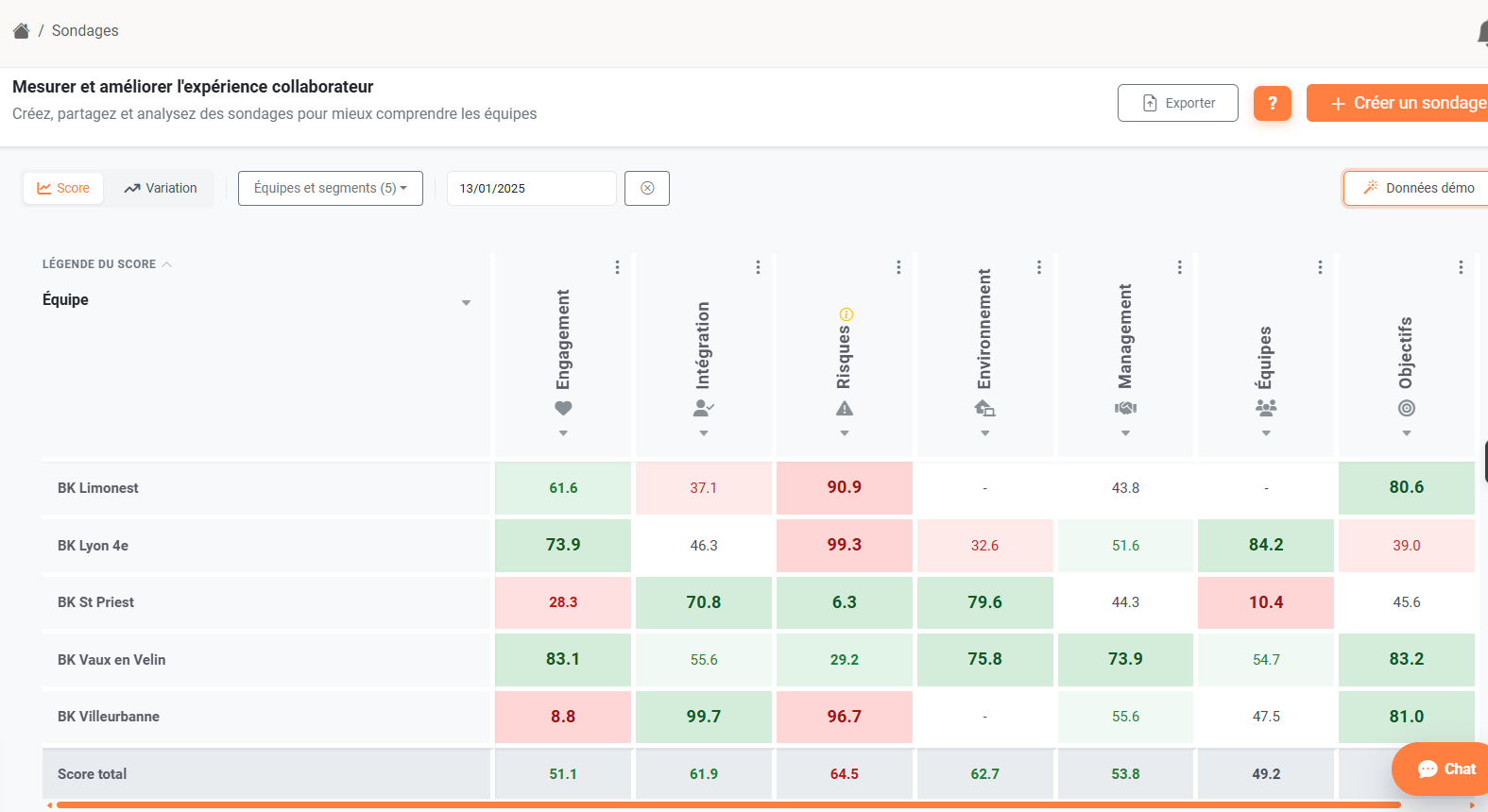The image size is (1488, 812).
Task: Open the three-dot menu for Risques column
Action: [x=898, y=267]
